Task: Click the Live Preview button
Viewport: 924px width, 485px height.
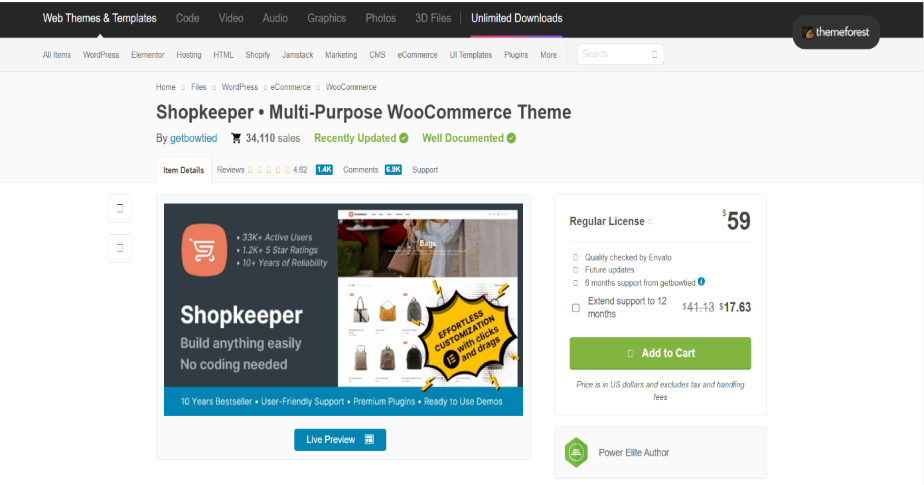Action: pos(340,440)
